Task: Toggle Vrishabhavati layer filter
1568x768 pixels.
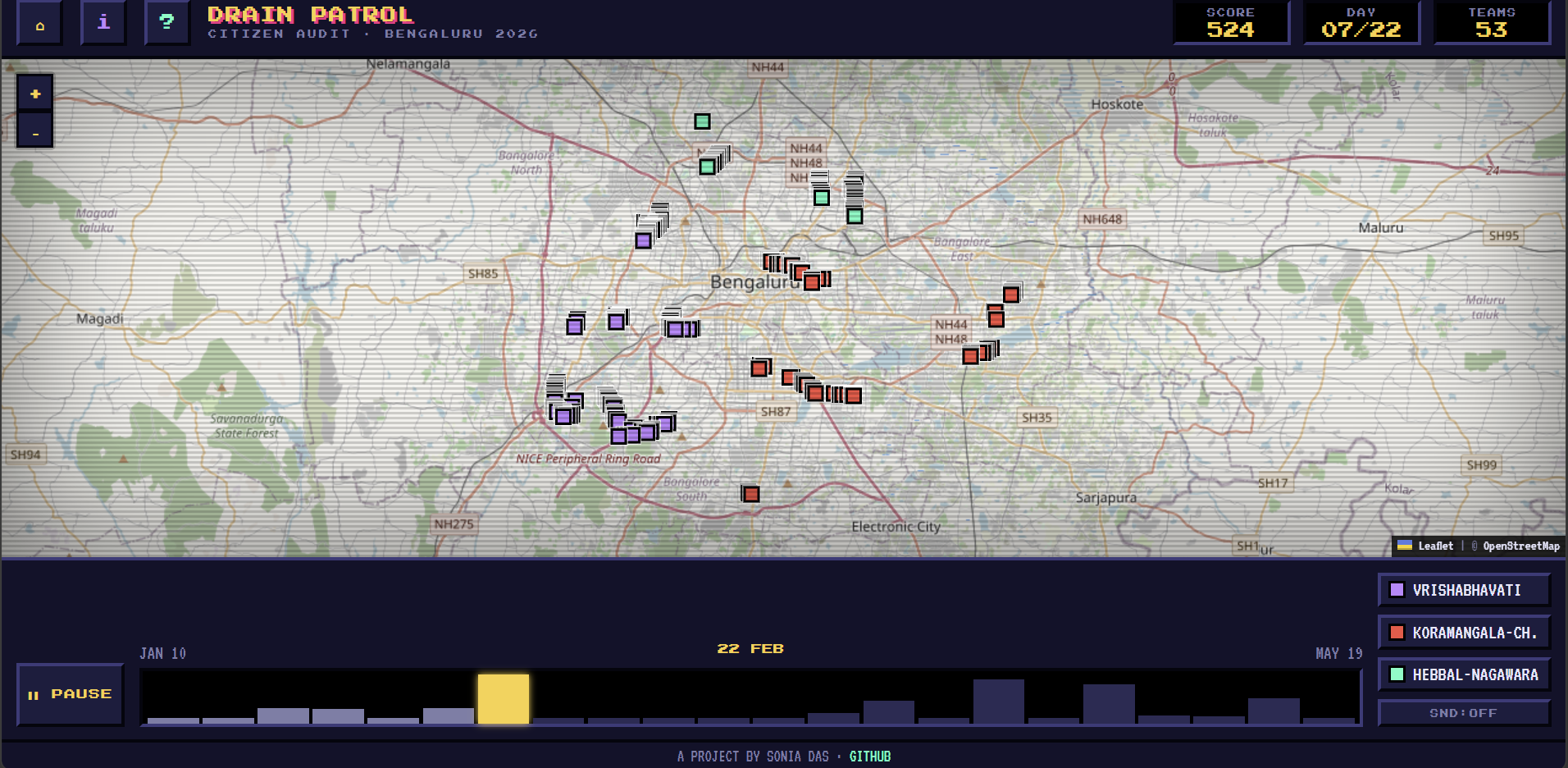Action: pyautogui.click(x=1464, y=590)
